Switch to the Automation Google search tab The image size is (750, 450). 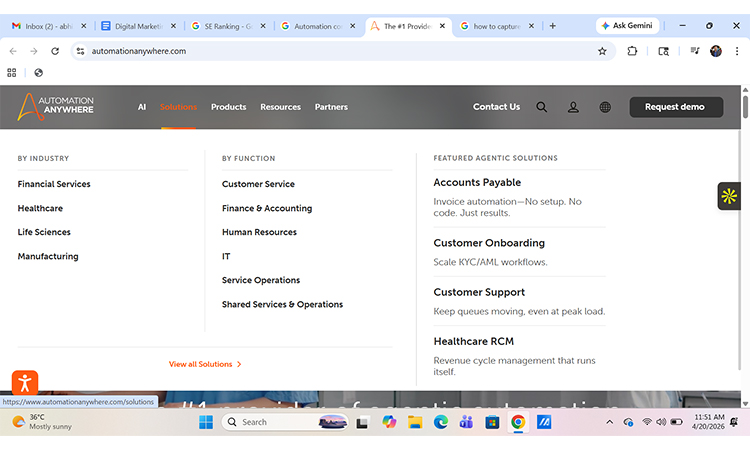[319, 26]
